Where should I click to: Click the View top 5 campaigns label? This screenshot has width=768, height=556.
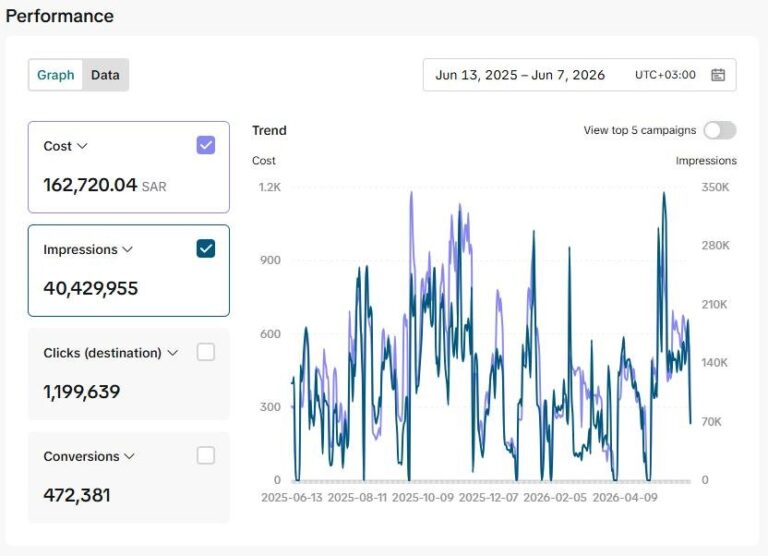tap(640, 130)
